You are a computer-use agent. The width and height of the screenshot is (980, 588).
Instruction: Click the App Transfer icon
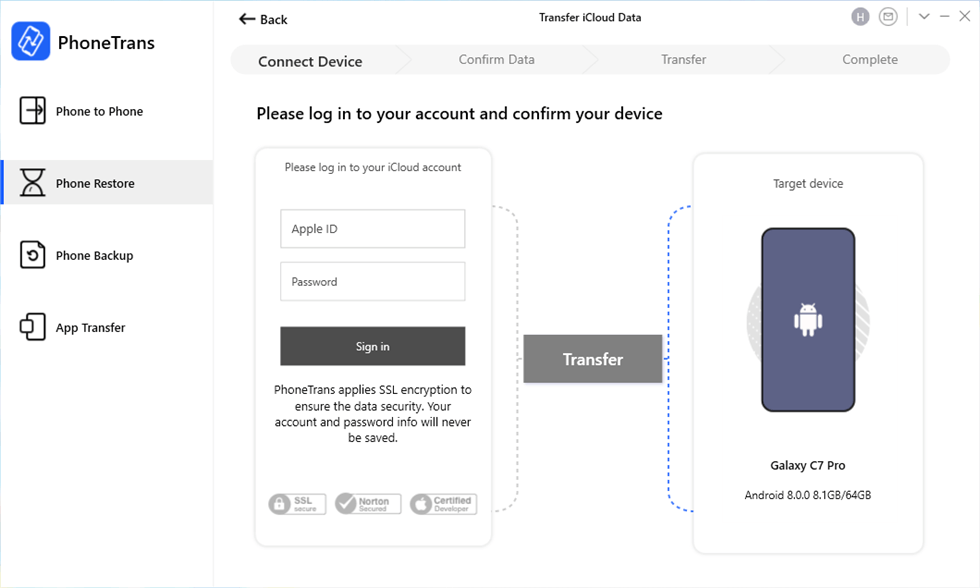32,327
